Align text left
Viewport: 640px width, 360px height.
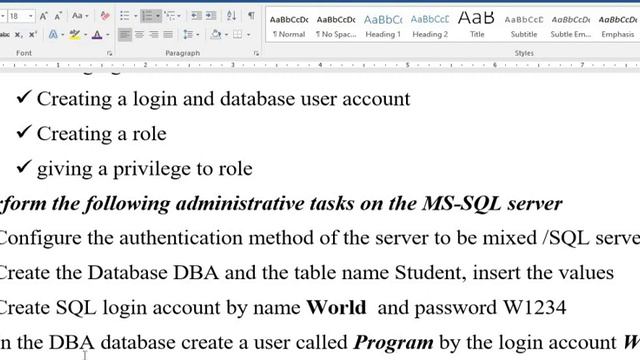[x=125, y=35]
